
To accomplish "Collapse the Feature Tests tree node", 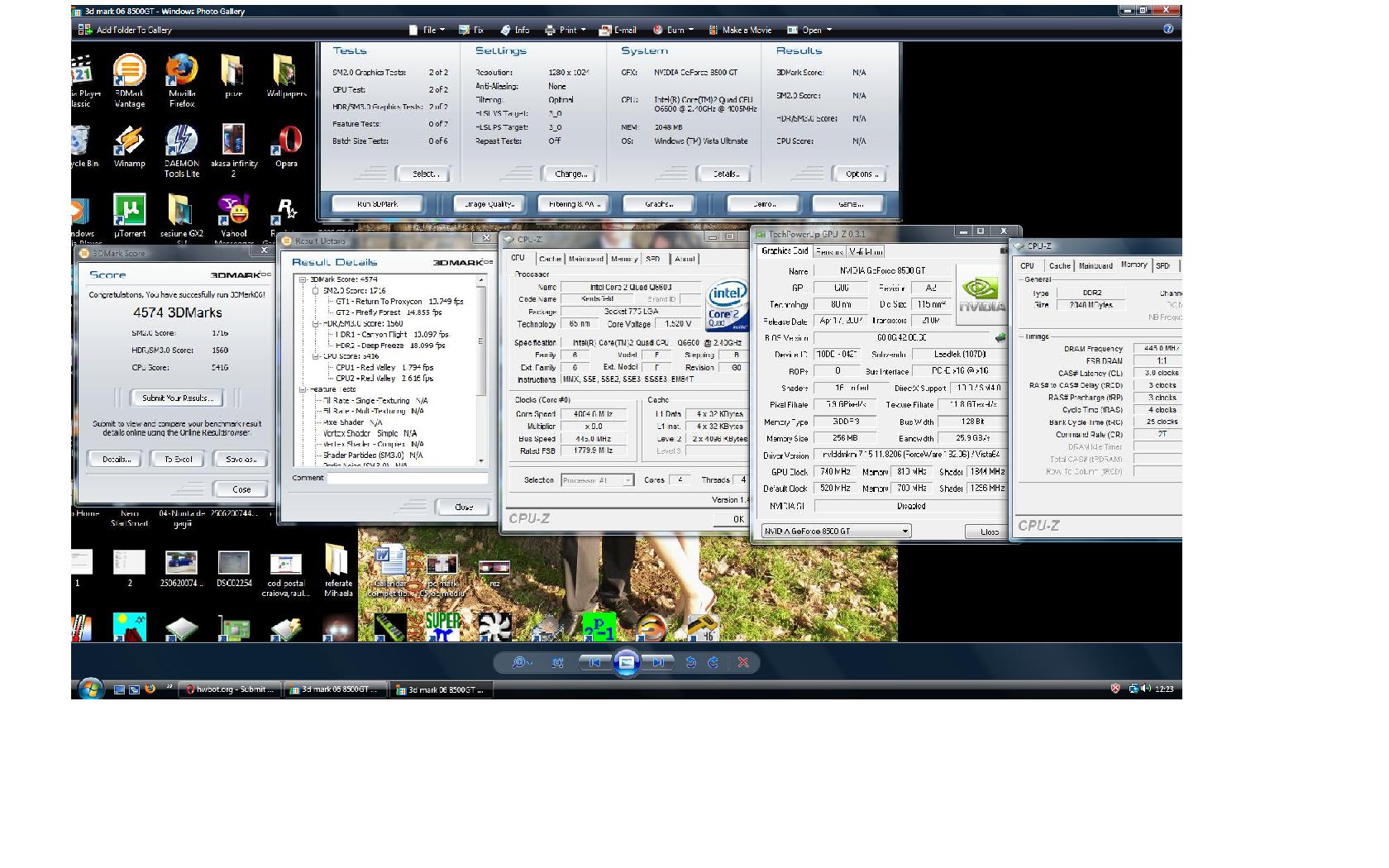I will (303, 389).
